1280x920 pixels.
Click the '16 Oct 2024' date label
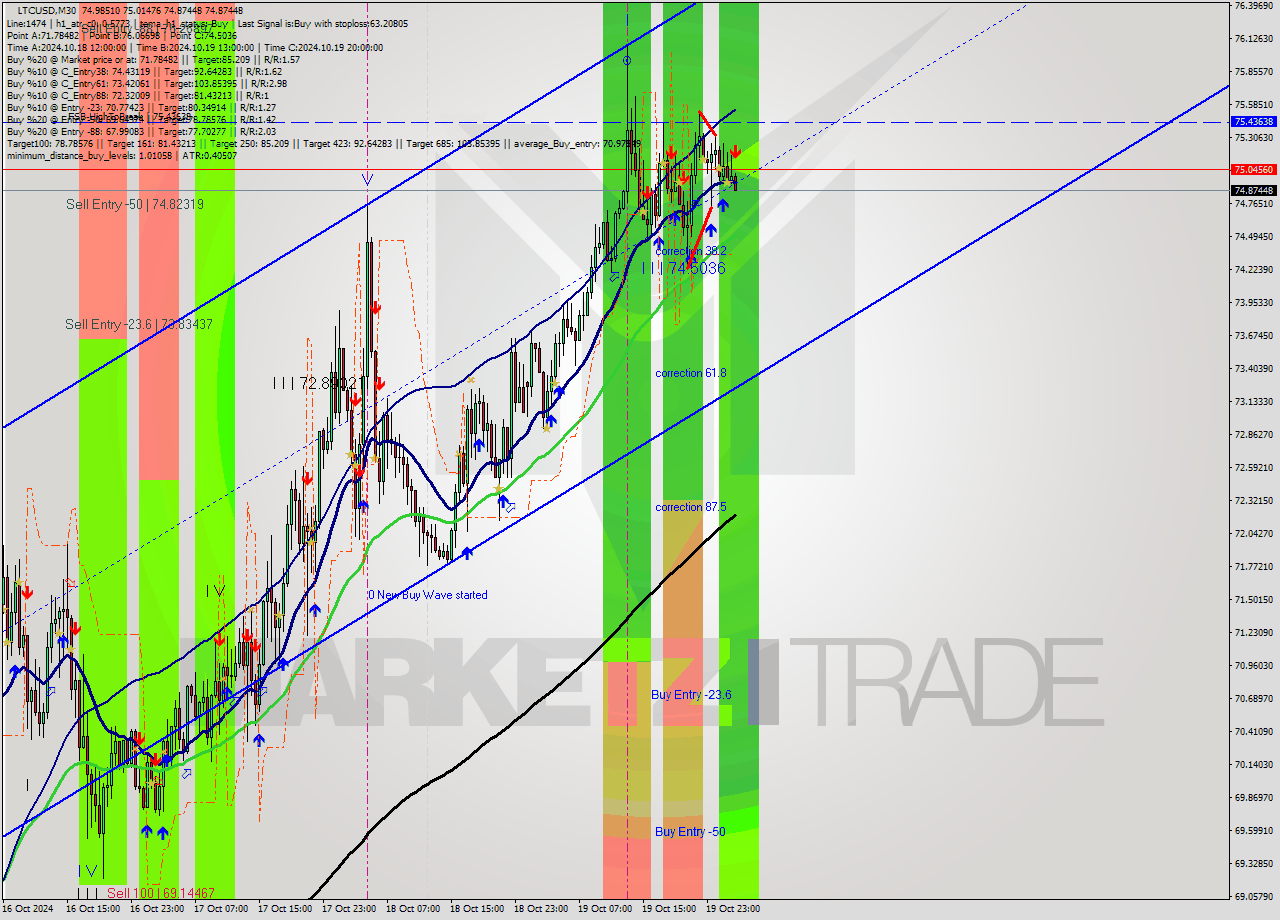[28, 909]
